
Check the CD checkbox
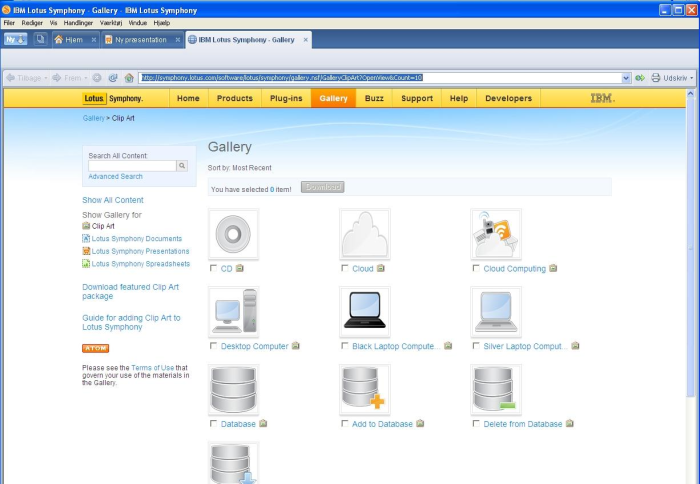pos(213,268)
